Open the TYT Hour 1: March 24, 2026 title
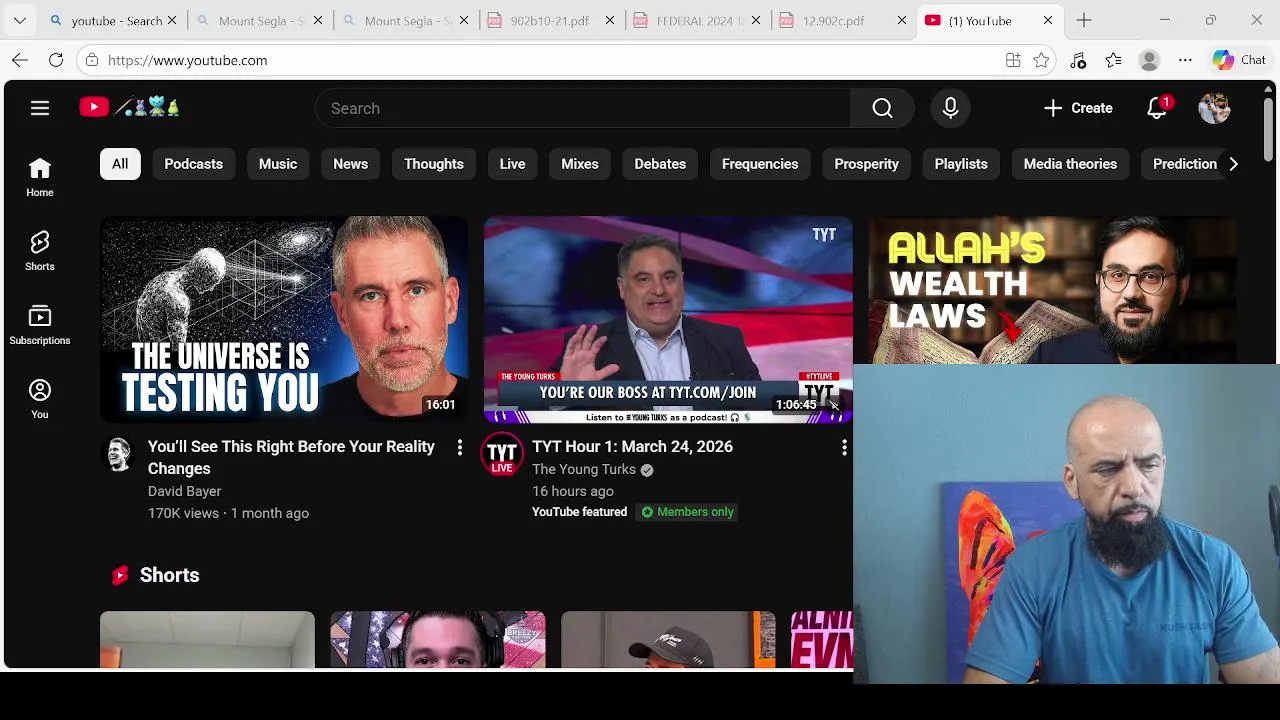 tap(632, 447)
